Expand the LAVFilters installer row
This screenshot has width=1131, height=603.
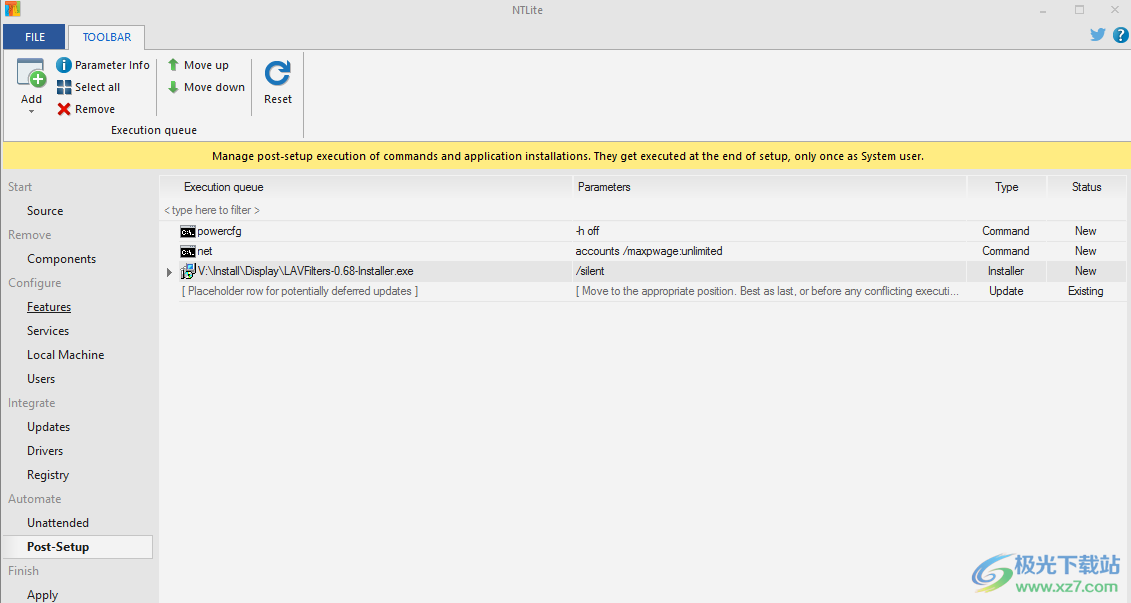169,272
